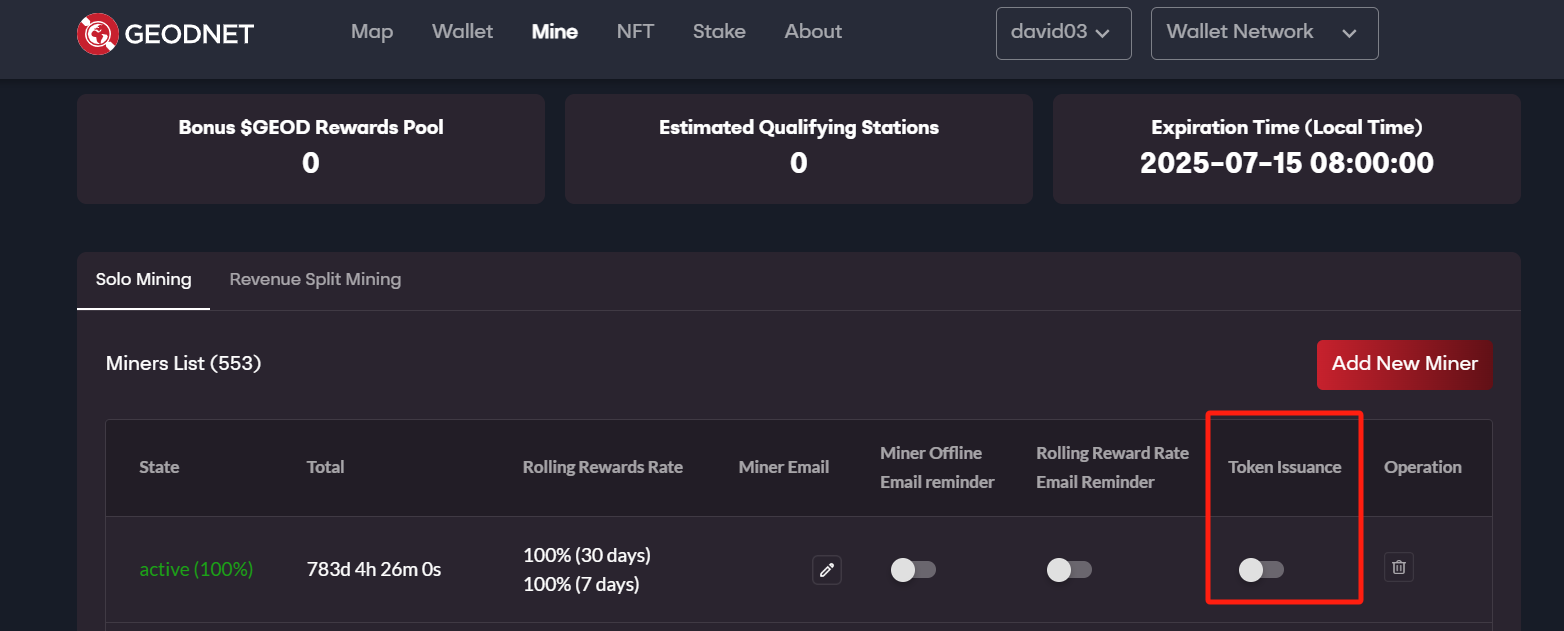This screenshot has height=631, width=1564.
Task: Switch to the Revenue Split Mining tab
Action: (315, 280)
